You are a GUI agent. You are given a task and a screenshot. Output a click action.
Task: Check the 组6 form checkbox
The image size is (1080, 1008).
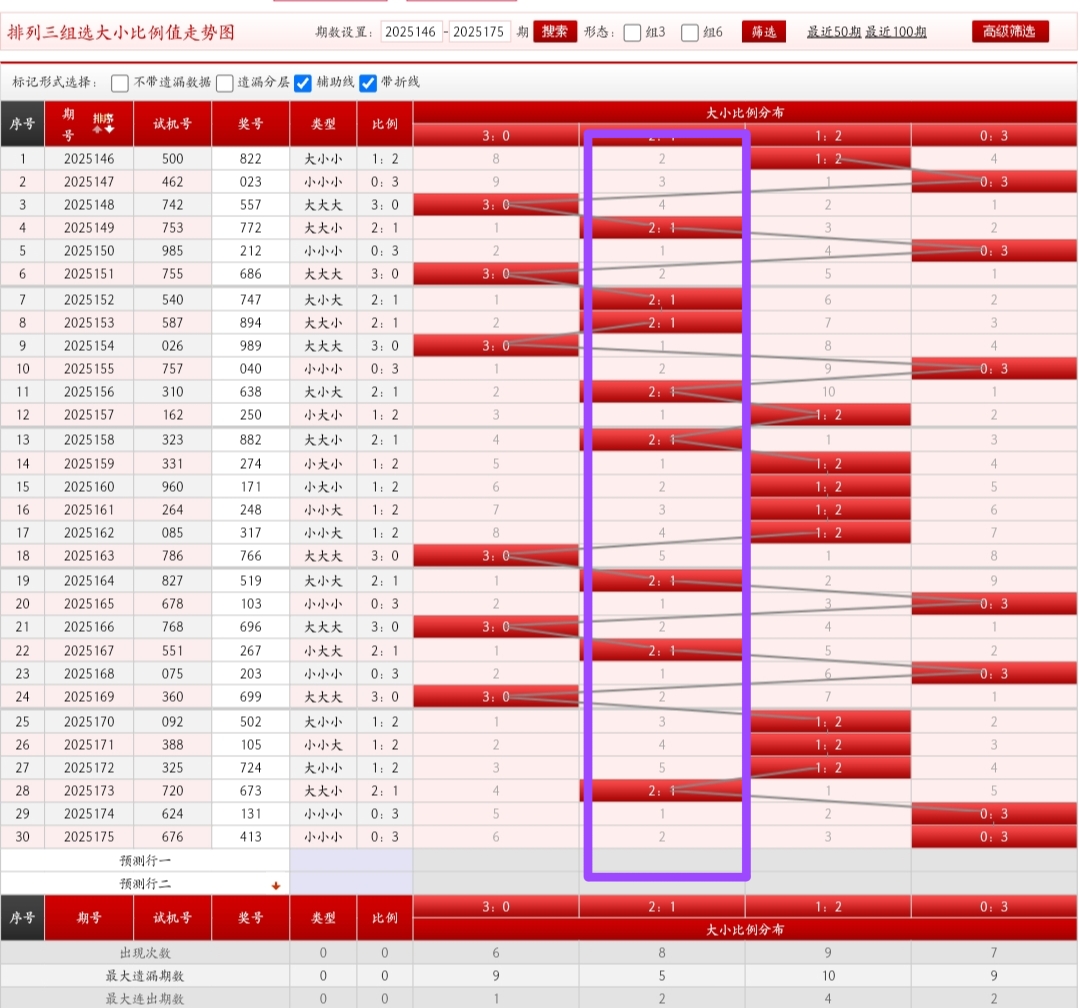689,32
